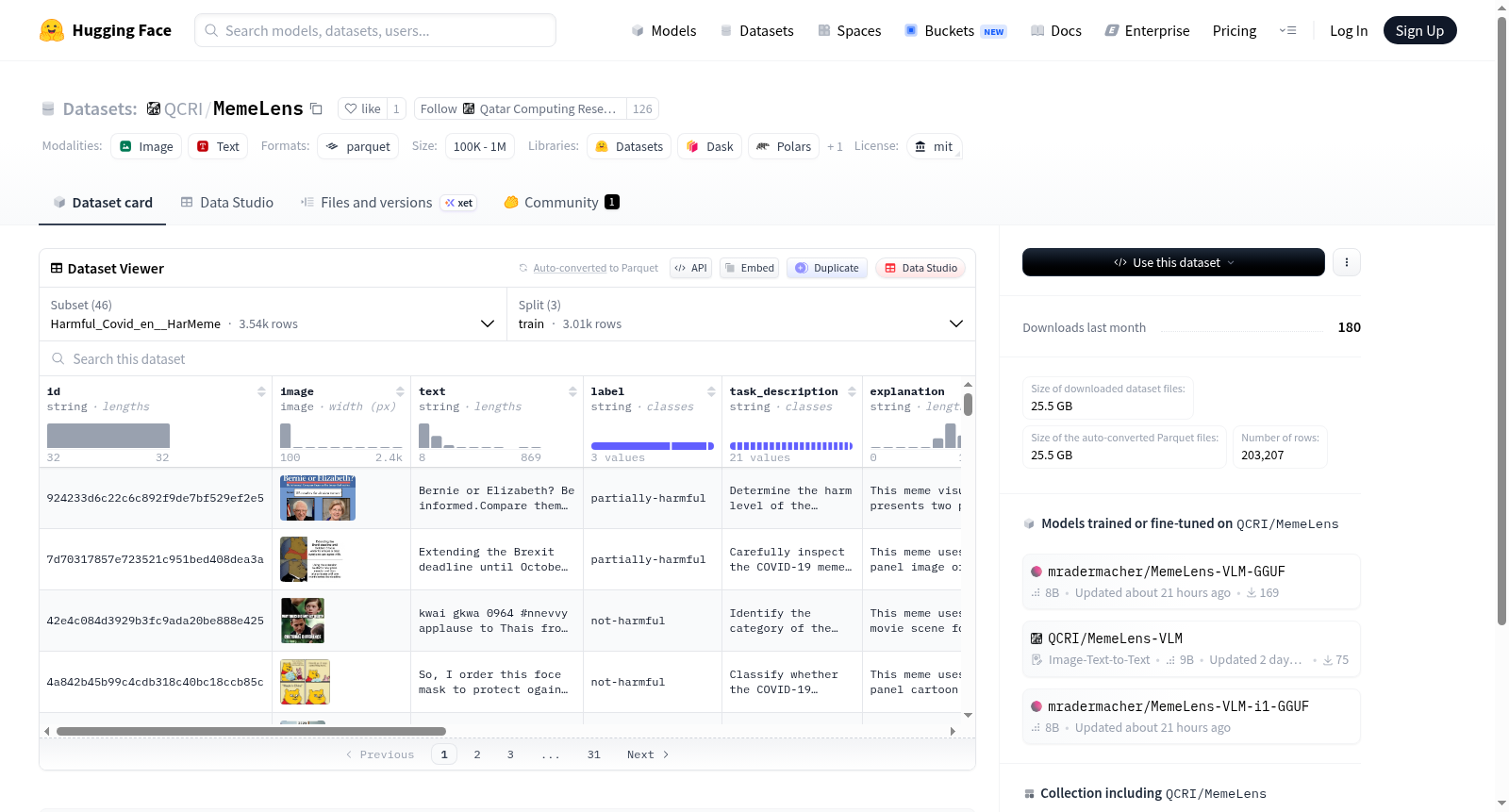Duplicate the dataset viewer
This screenshot has width=1509, height=812.
tap(826, 268)
